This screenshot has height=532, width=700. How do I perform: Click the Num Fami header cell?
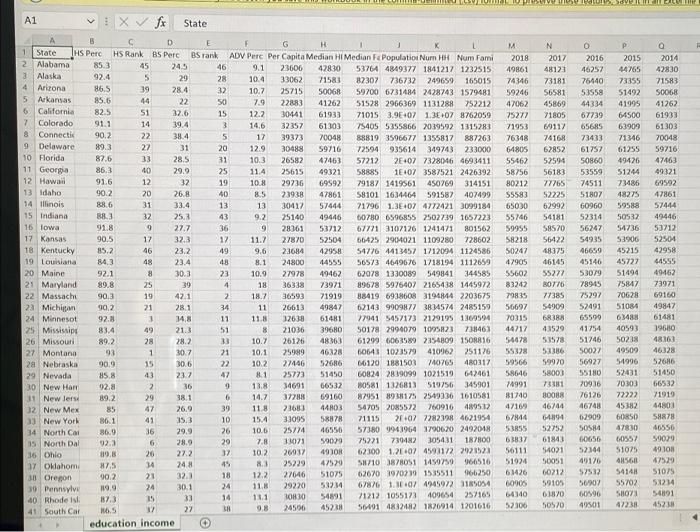474,58
